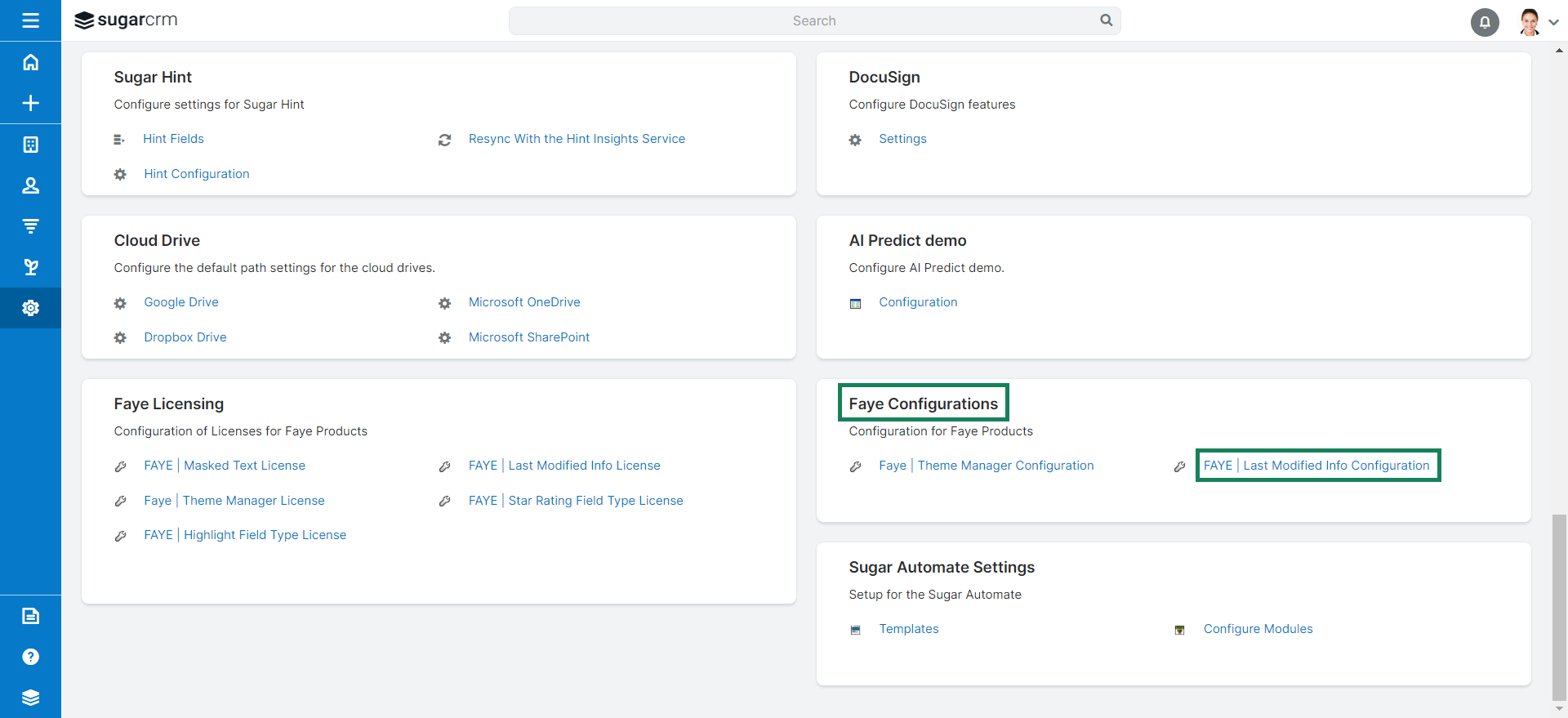Open the hamburger menu in the sidebar
Screen dimensions: 1568x718
tap(30, 20)
